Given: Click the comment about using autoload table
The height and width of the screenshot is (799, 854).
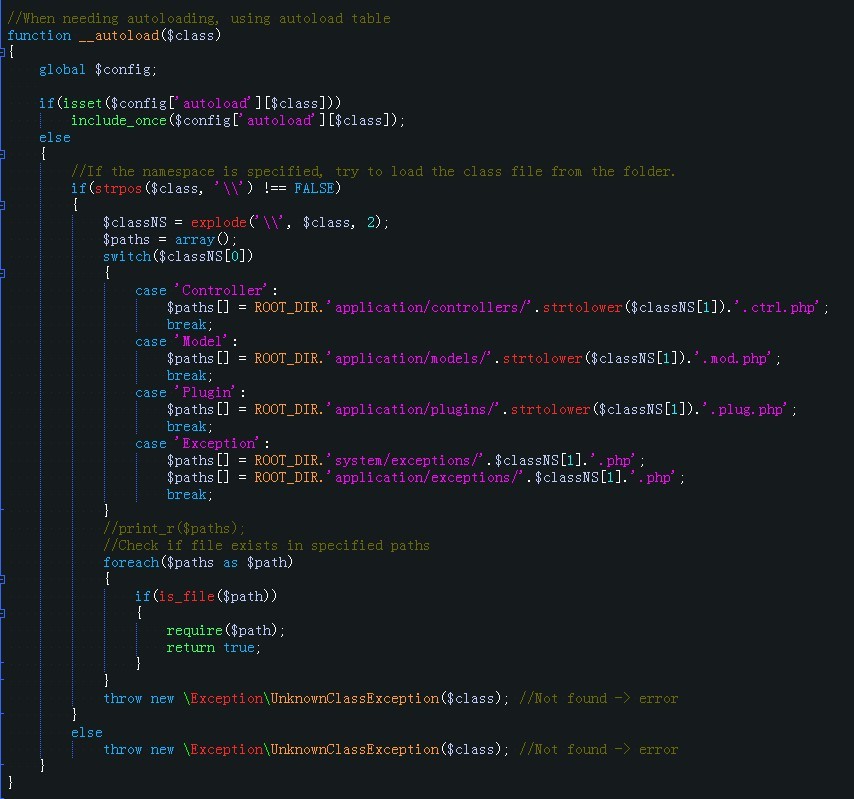Looking at the screenshot, I should coord(199,19).
